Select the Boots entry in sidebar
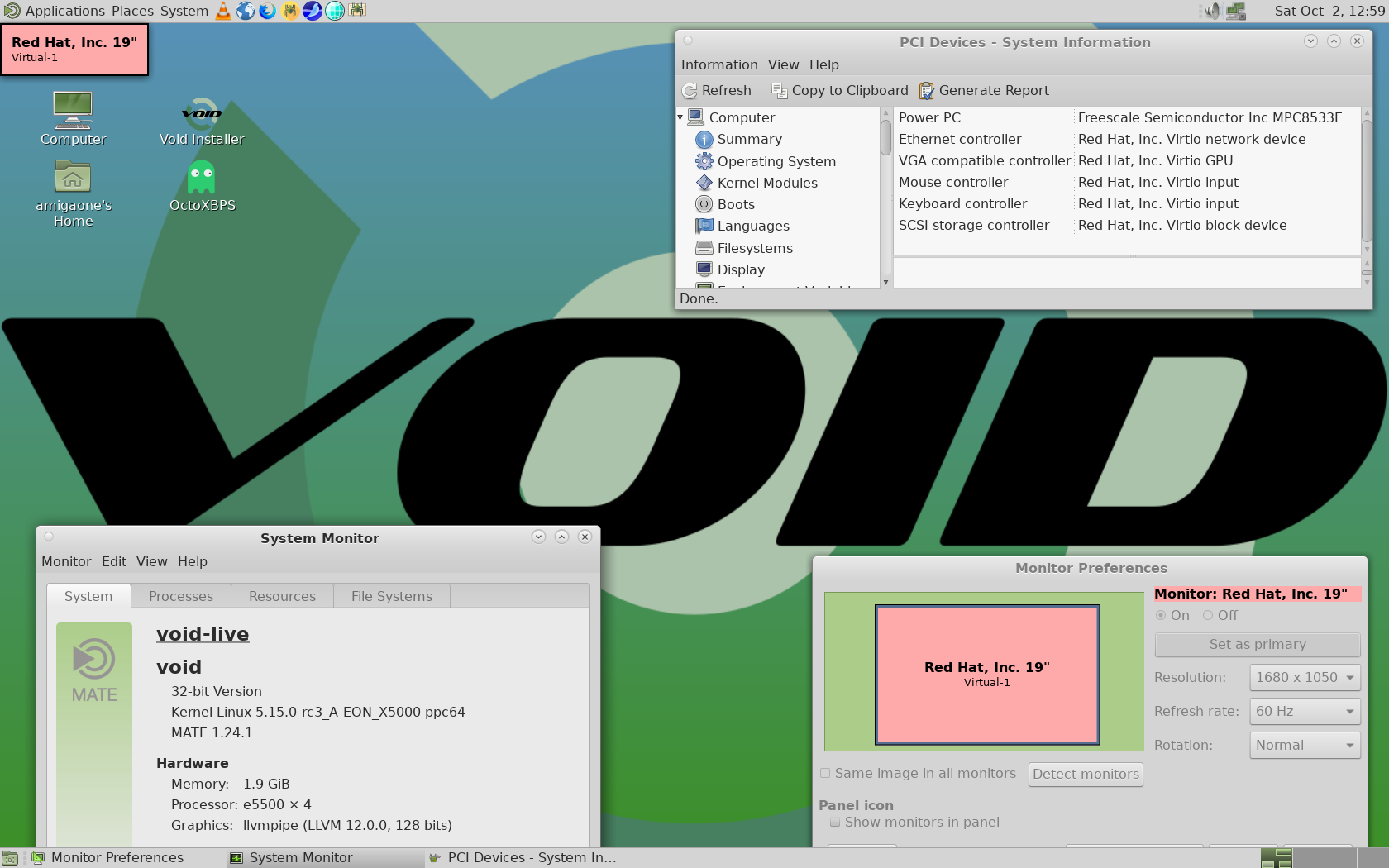Image resolution: width=1389 pixels, height=868 pixels. pyautogui.click(x=736, y=205)
